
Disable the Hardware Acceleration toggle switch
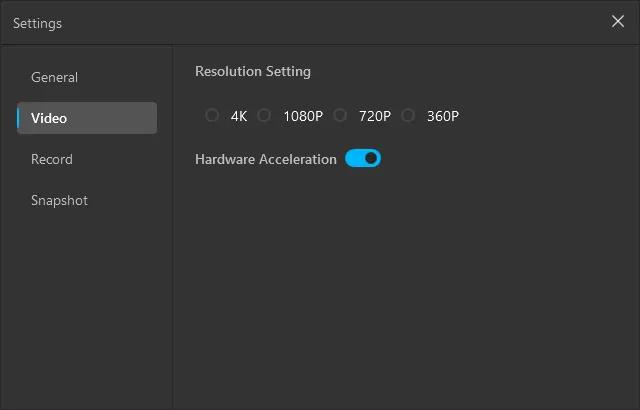coord(363,158)
